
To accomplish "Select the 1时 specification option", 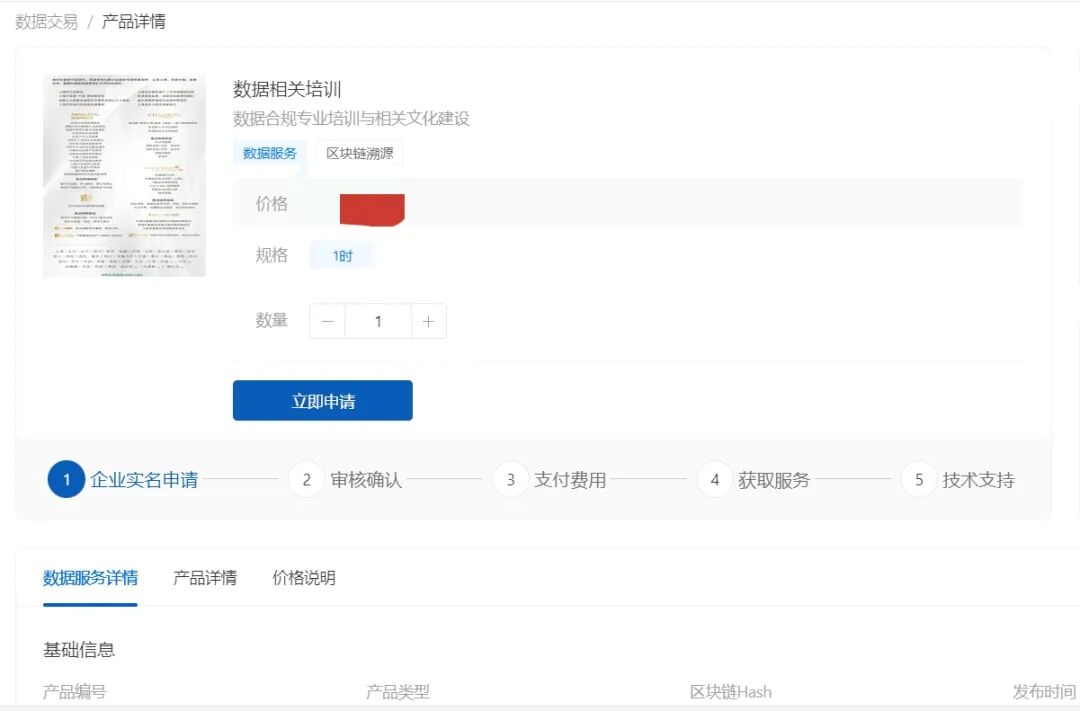I will (x=343, y=255).
